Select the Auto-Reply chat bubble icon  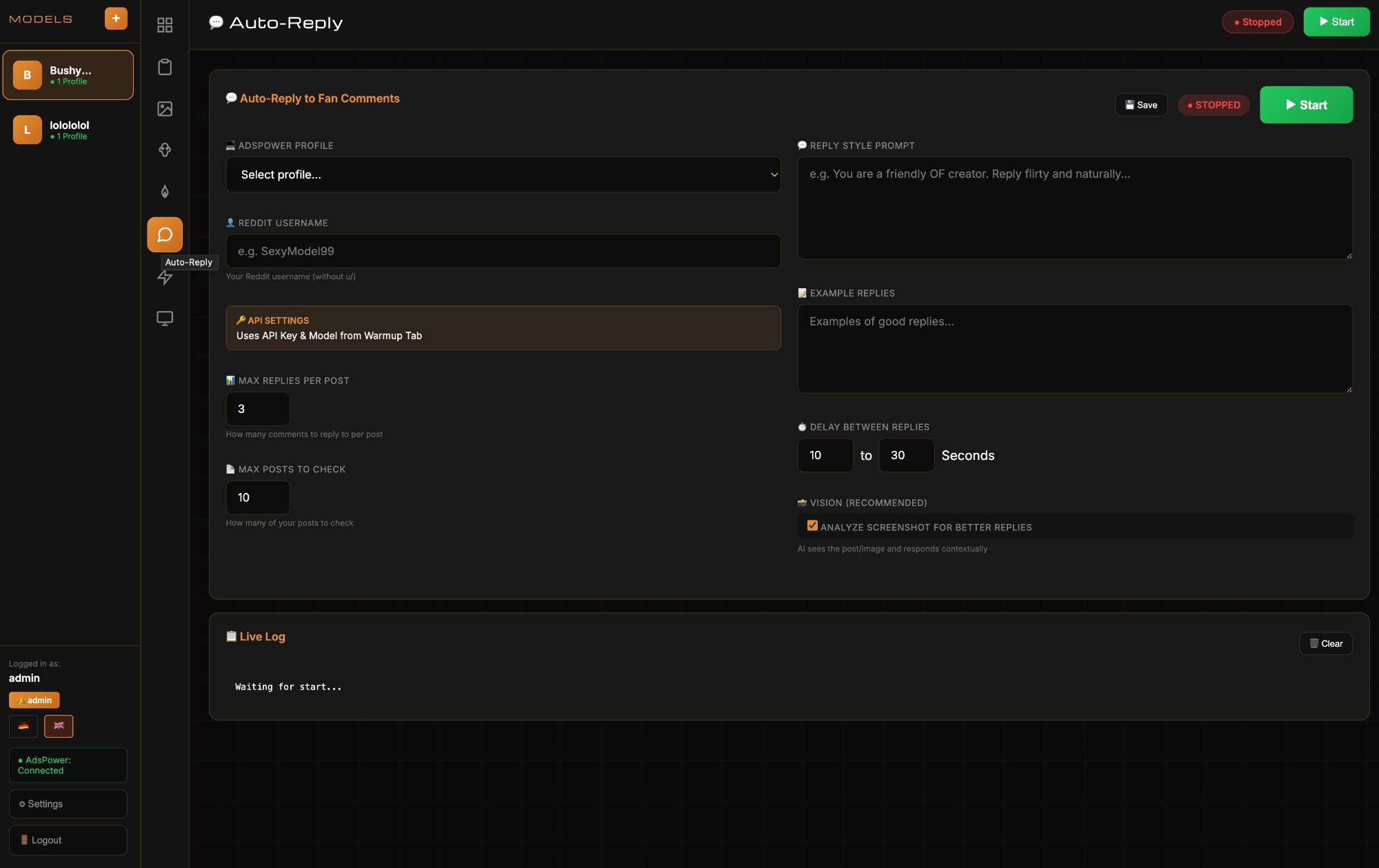[165, 235]
